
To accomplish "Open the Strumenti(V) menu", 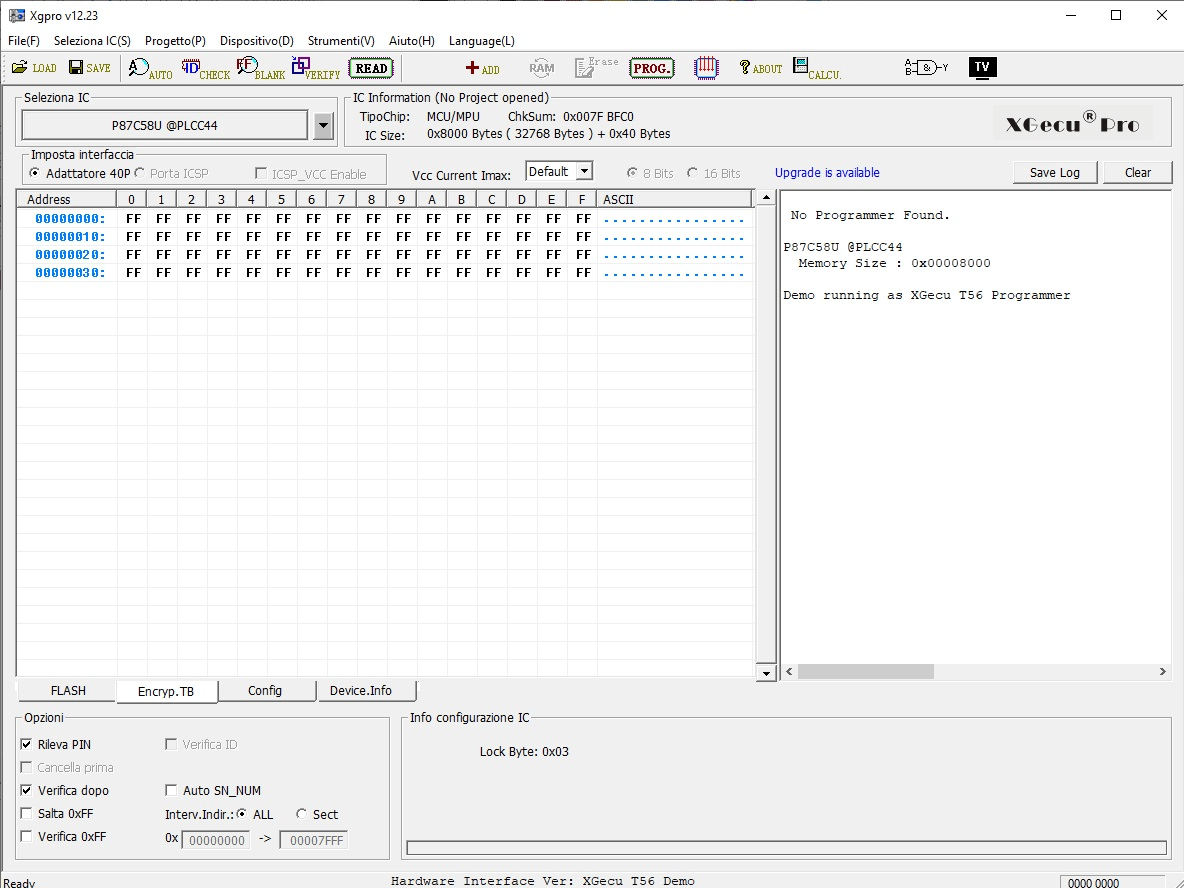I will (341, 41).
